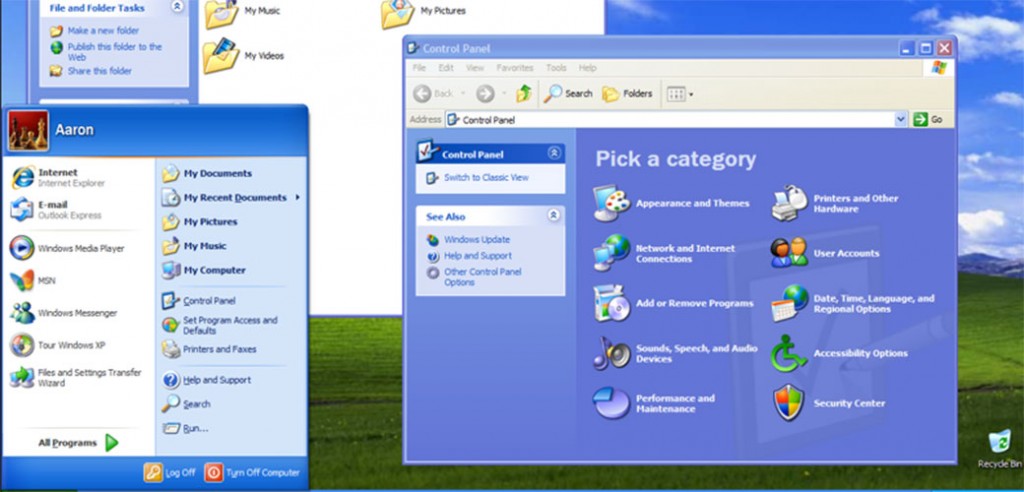Click Turn Off Computer button
Image resolution: width=1024 pixels, height=492 pixels.
252,472
